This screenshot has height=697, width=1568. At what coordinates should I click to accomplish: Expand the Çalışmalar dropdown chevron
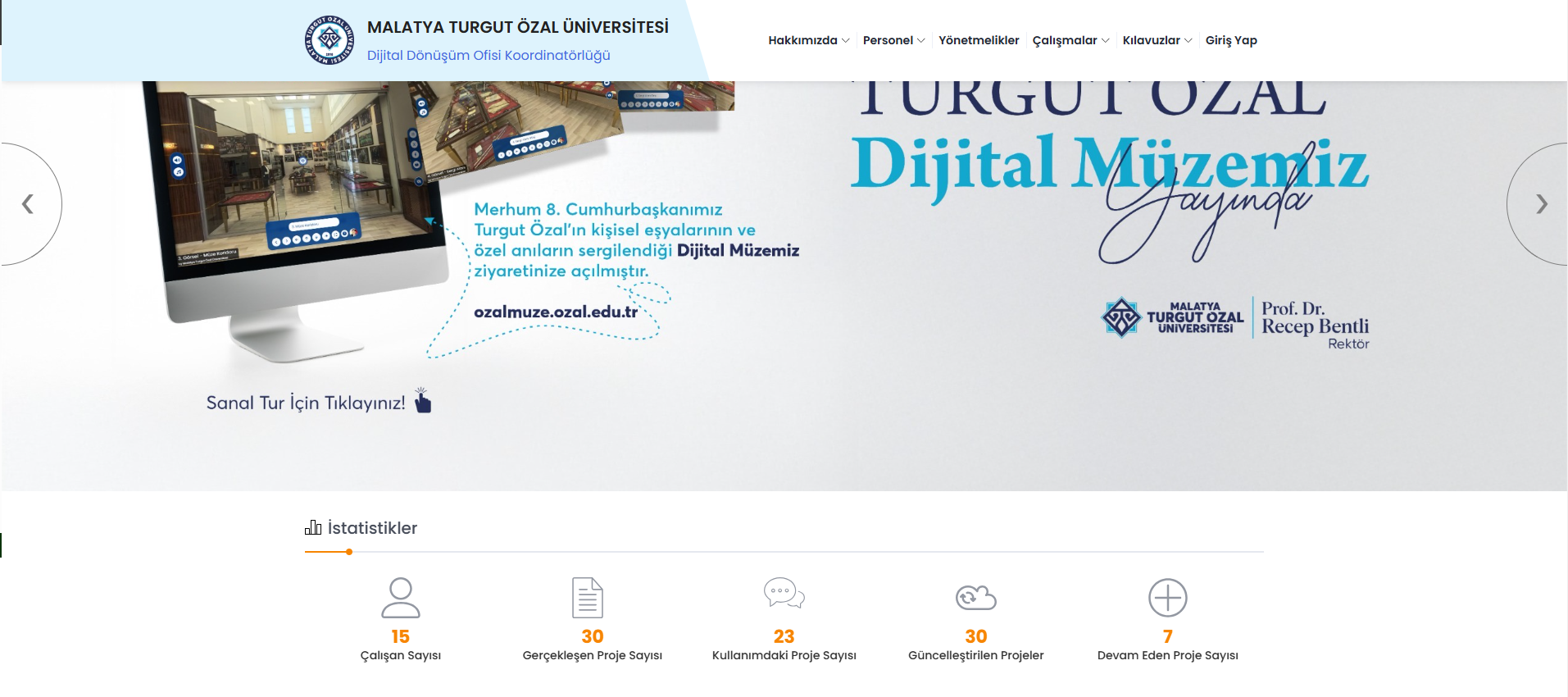click(x=1105, y=40)
